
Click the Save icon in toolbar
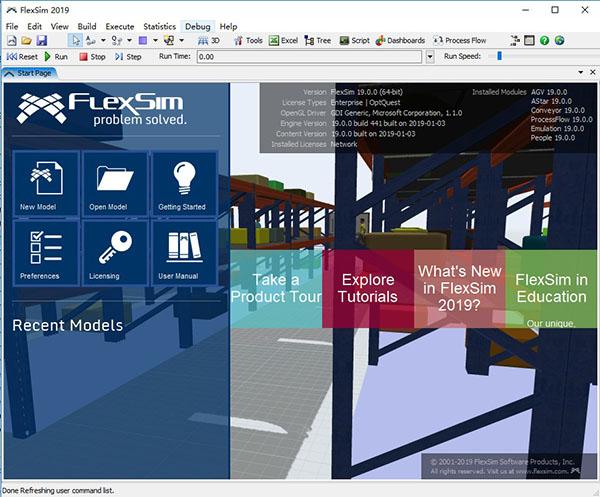pos(41,41)
